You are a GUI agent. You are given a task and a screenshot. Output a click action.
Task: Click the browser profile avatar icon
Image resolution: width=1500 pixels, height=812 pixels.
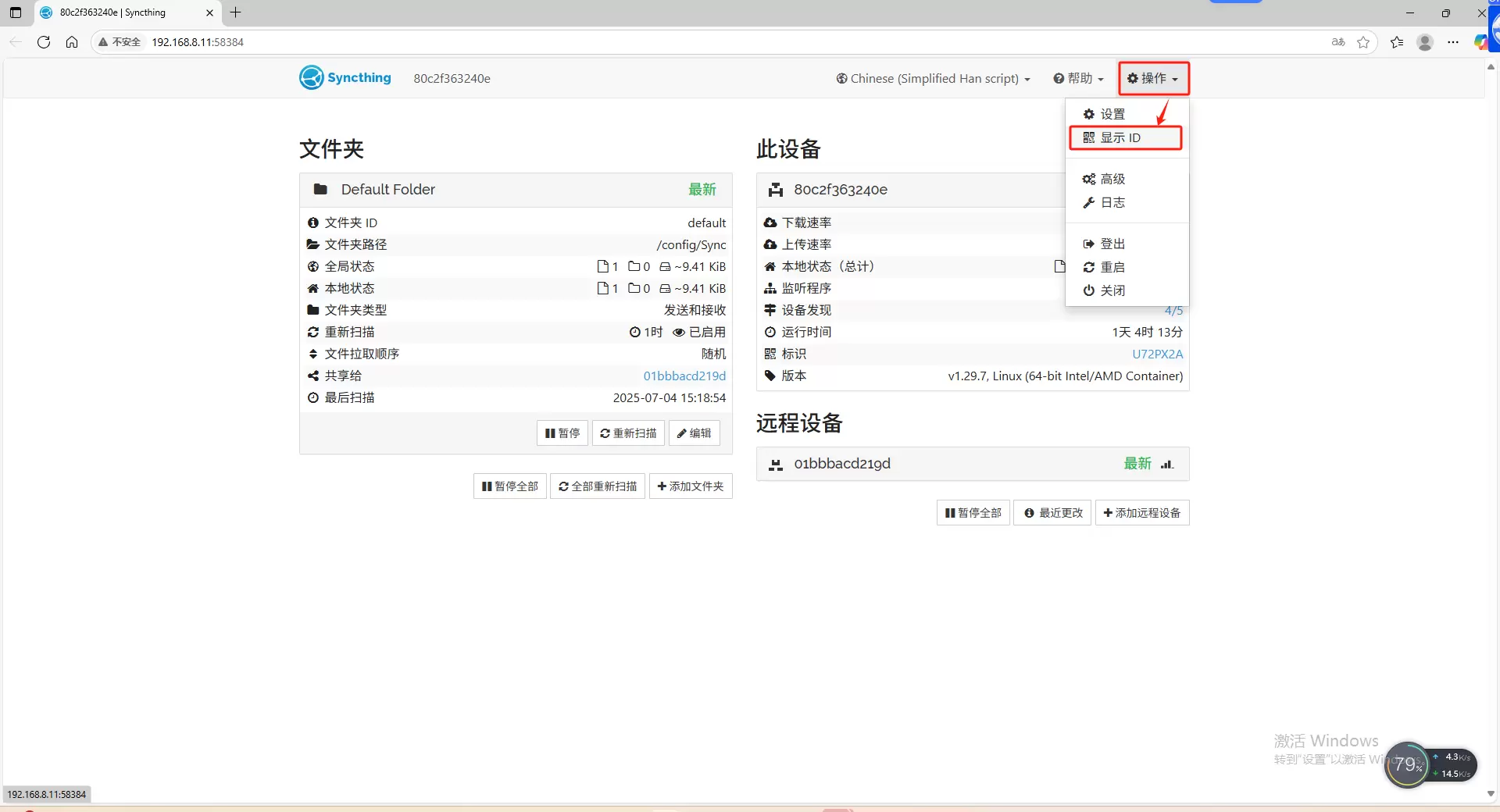(x=1425, y=42)
